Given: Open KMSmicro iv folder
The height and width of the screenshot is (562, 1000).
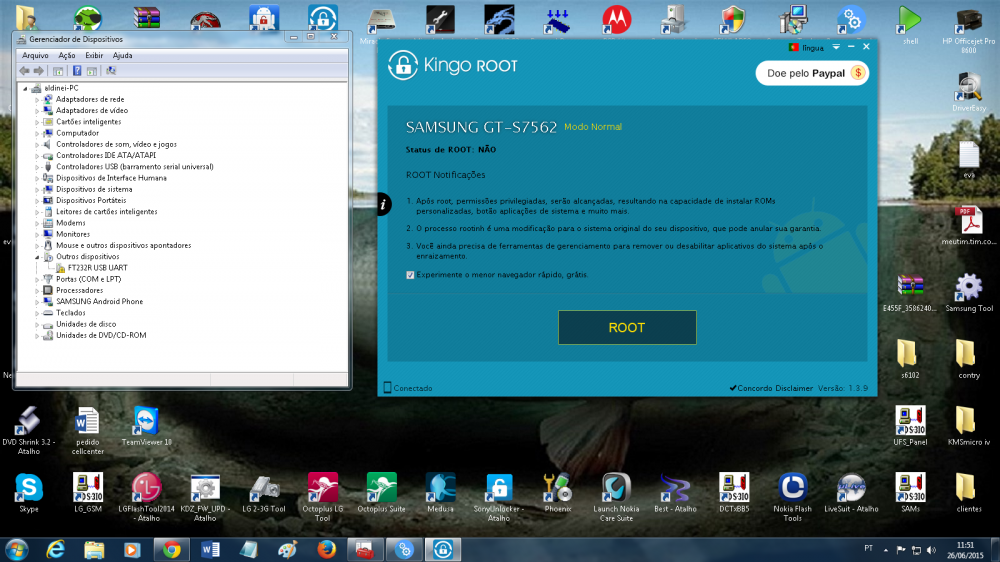Looking at the screenshot, I should [x=969, y=426].
